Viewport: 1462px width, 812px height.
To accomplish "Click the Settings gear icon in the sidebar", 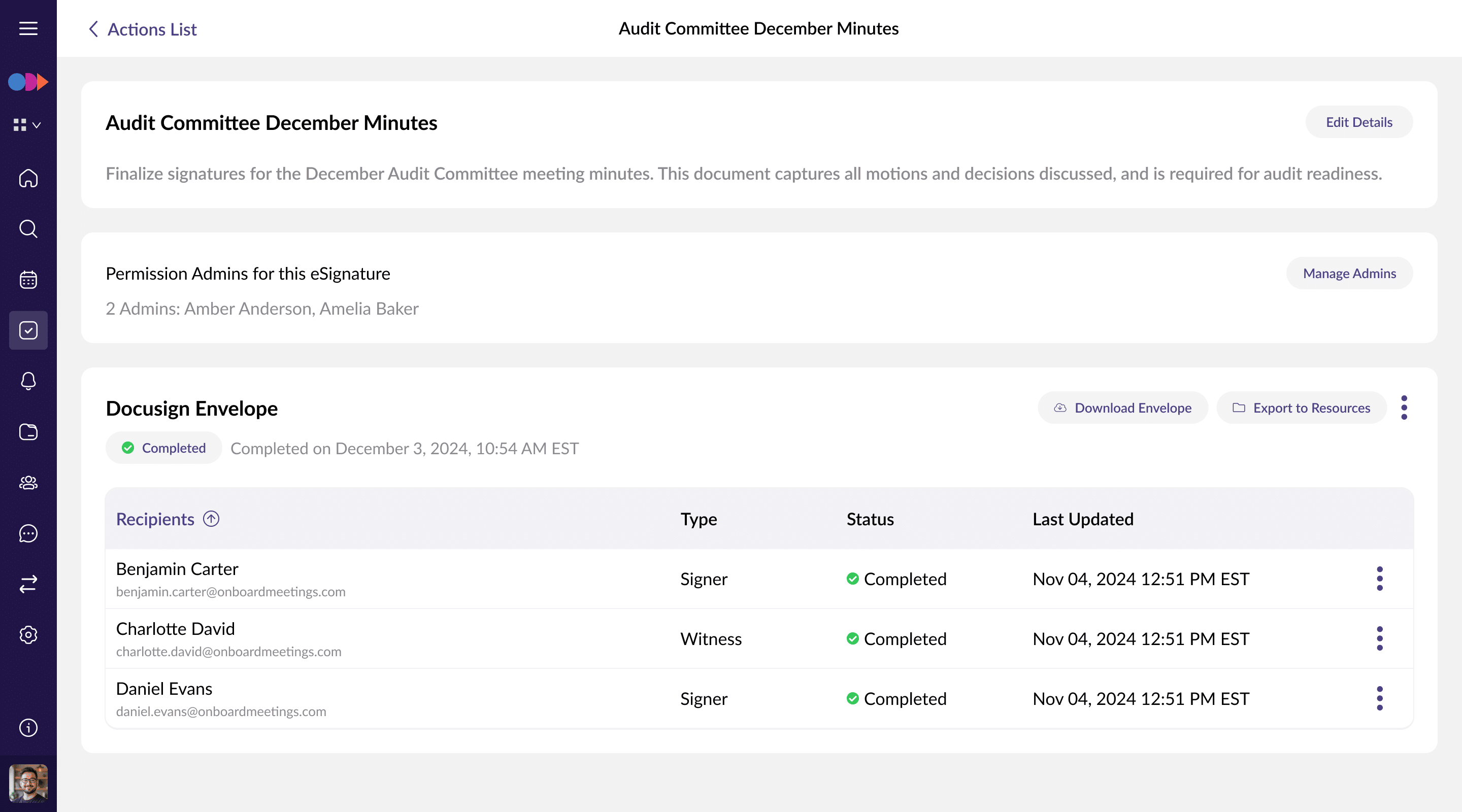I will coord(28,634).
